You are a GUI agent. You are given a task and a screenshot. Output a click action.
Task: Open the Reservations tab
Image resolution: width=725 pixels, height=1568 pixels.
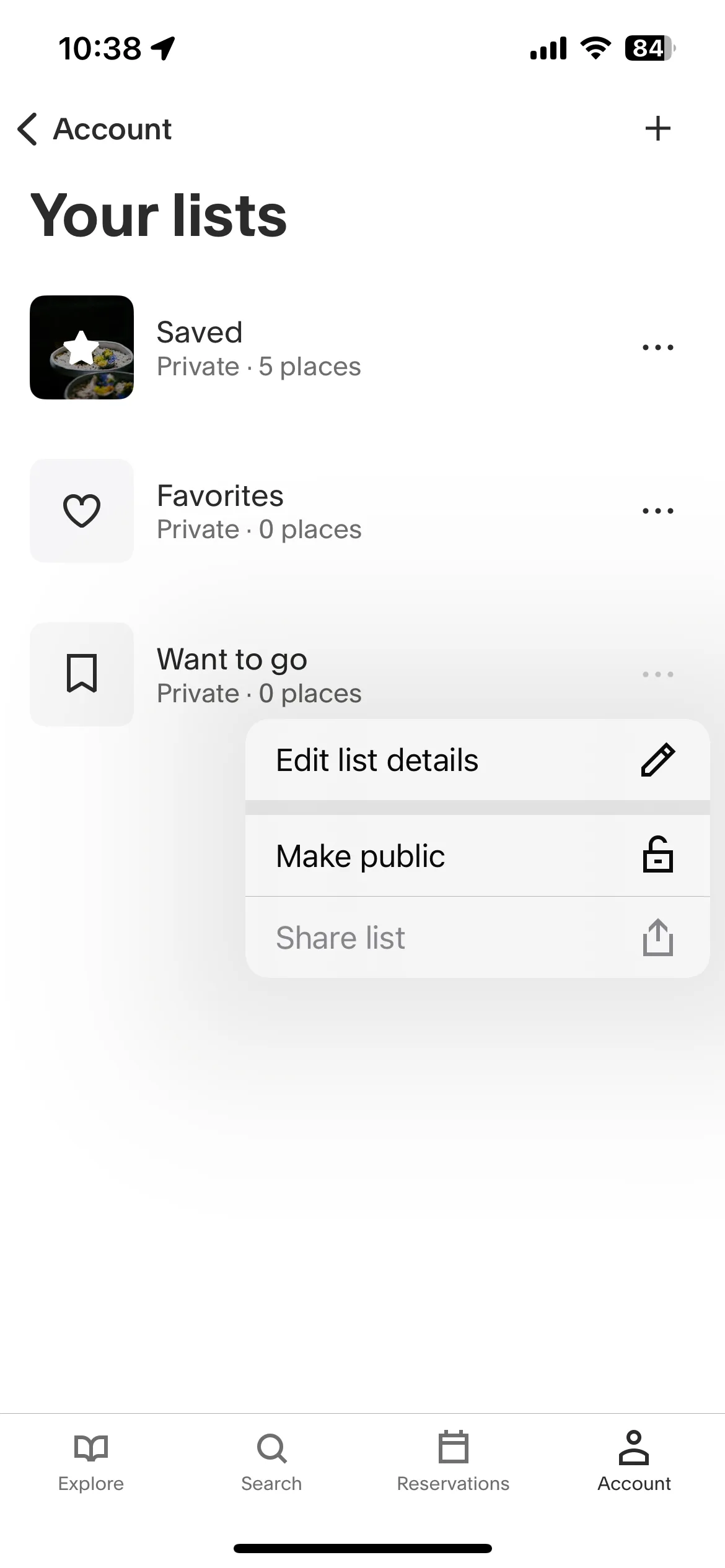(x=453, y=1461)
